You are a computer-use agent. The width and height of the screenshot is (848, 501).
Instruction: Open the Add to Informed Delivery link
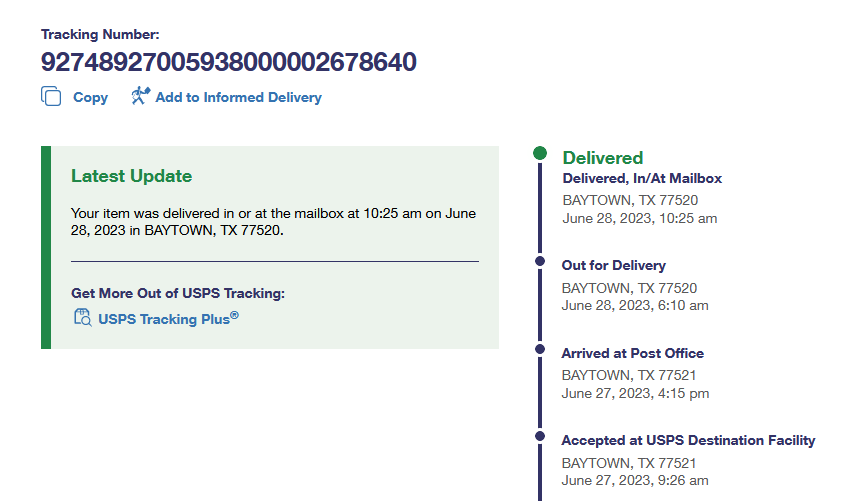238,98
